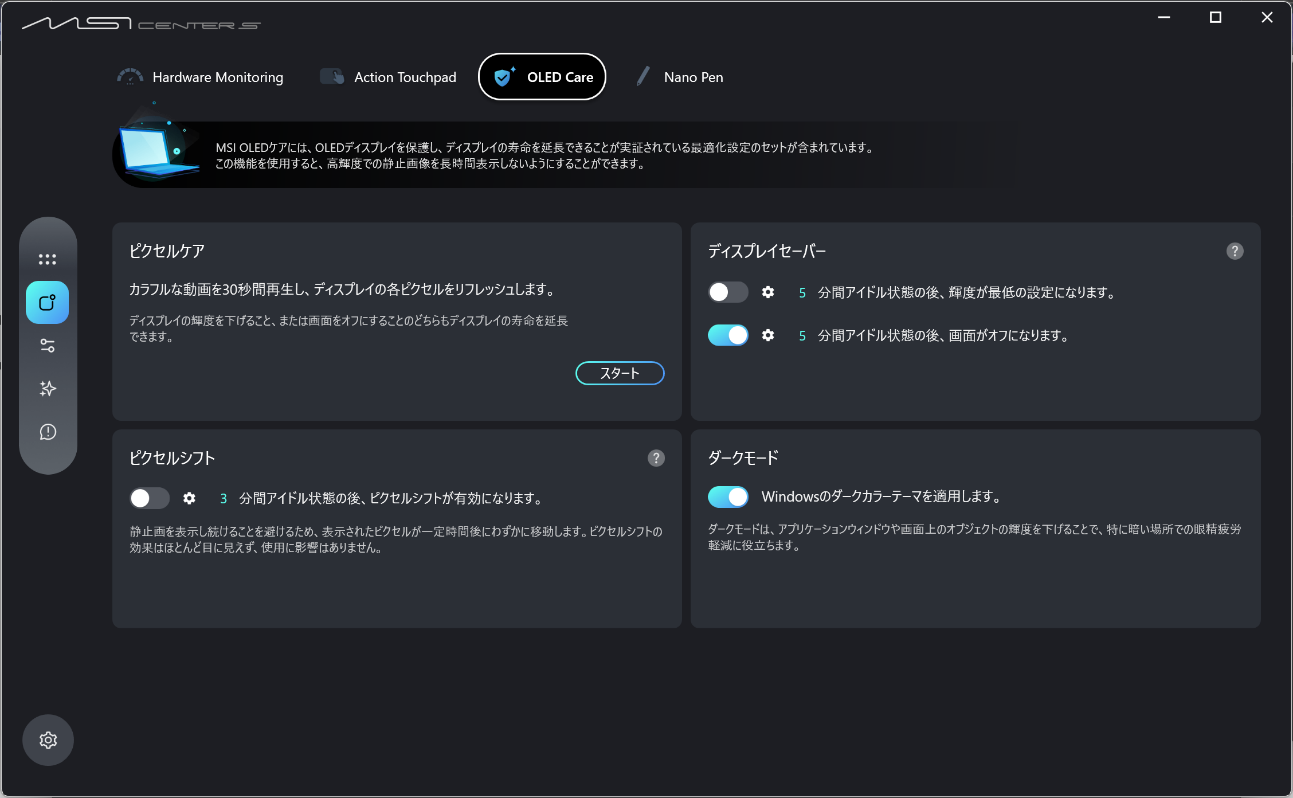Open the gear settings for ピクセルシフト
Screen dimensions: 1293x798
(189, 498)
